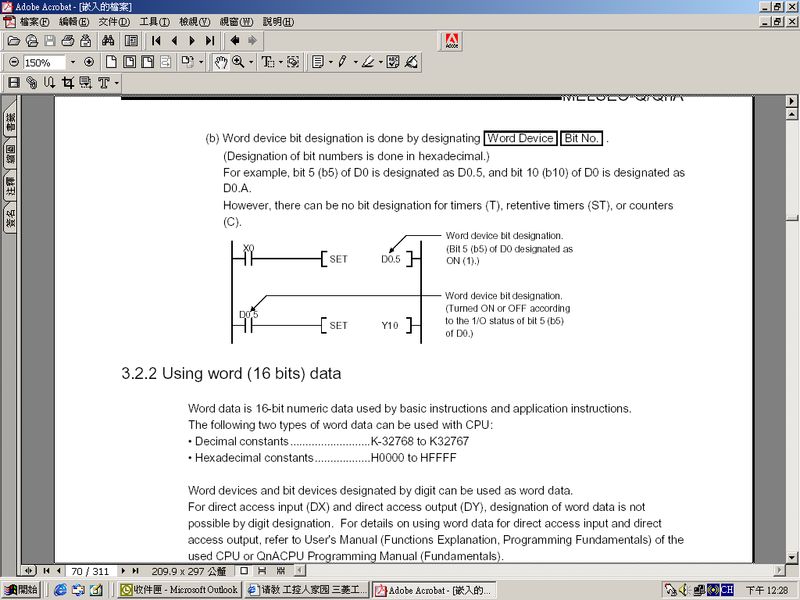Expand the Text Select tool dropdown
This screenshot has width=800, height=600.
(x=281, y=62)
